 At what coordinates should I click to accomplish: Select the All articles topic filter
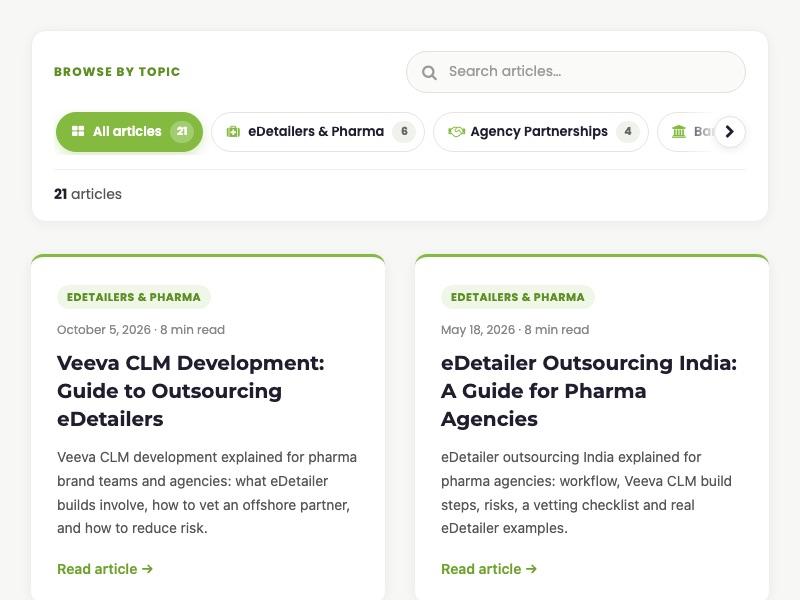point(129,132)
